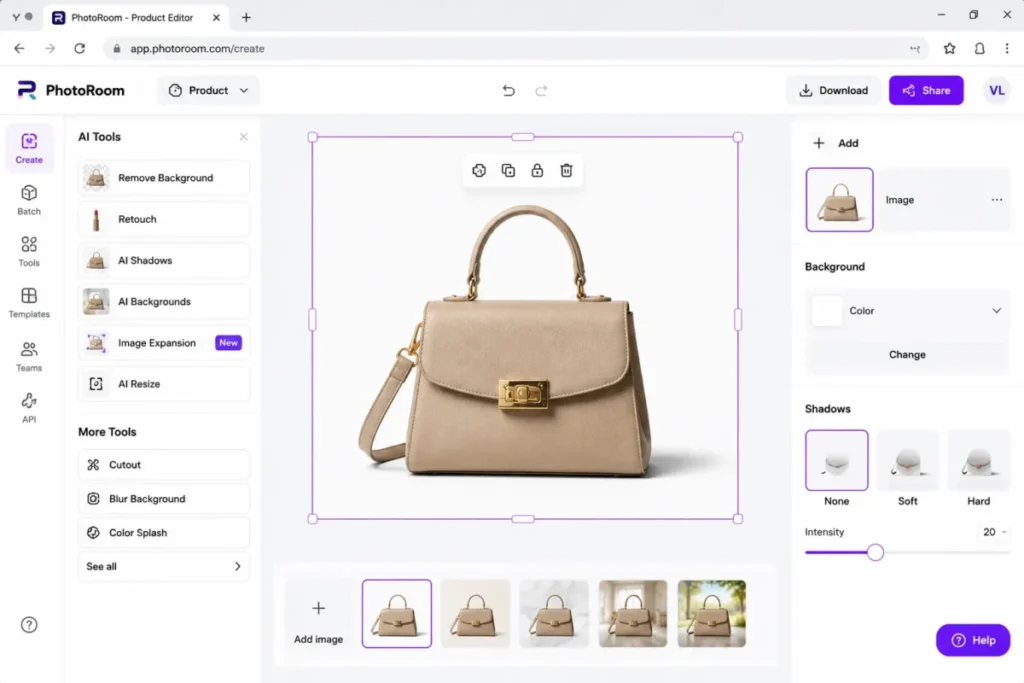The image size is (1024, 683).
Task: Open the browser tab search dropdown
Action: tap(16, 17)
